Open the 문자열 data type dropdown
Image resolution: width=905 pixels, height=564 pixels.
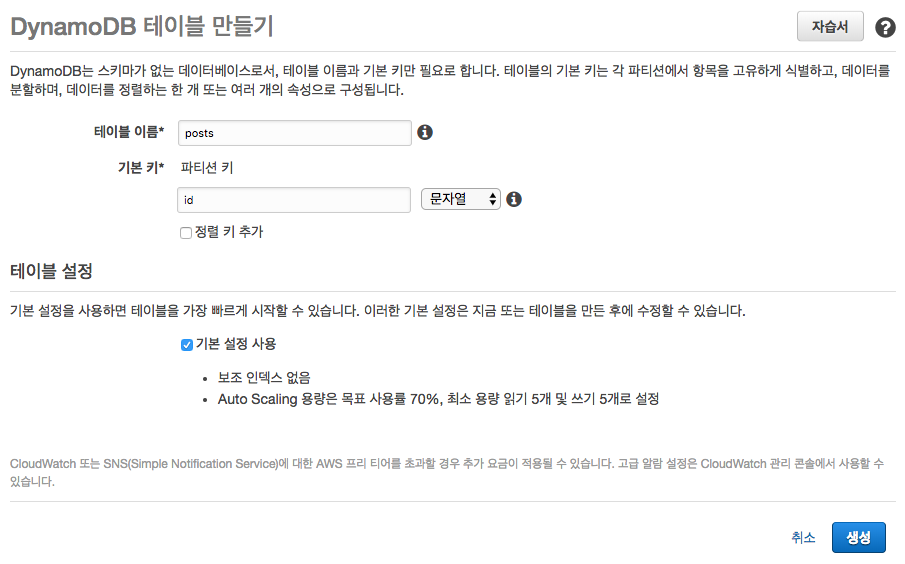(x=461, y=199)
